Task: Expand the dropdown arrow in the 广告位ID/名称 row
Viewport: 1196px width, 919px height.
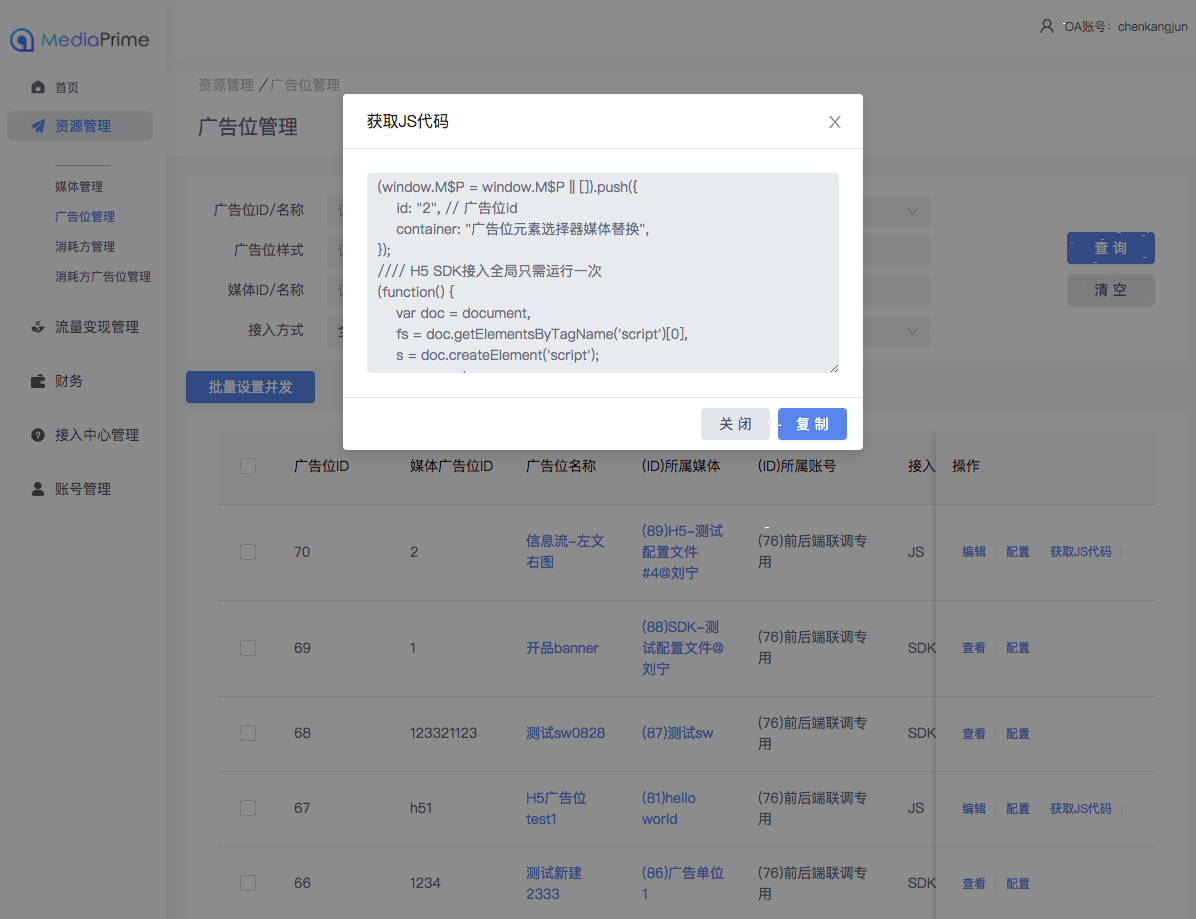Action: click(x=912, y=212)
